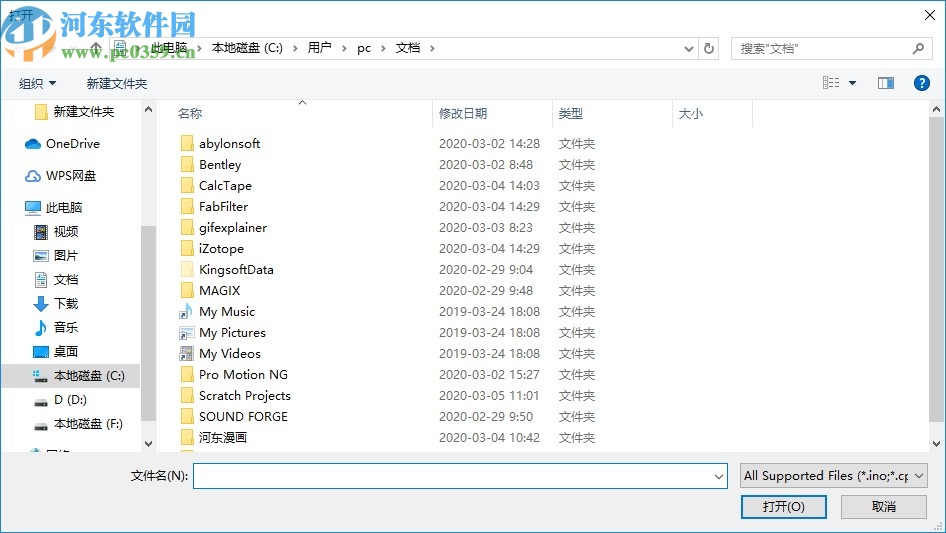This screenshot has height=533, width=946.
Task: Expand the address bar history dropdown
Action: point(688,49)
